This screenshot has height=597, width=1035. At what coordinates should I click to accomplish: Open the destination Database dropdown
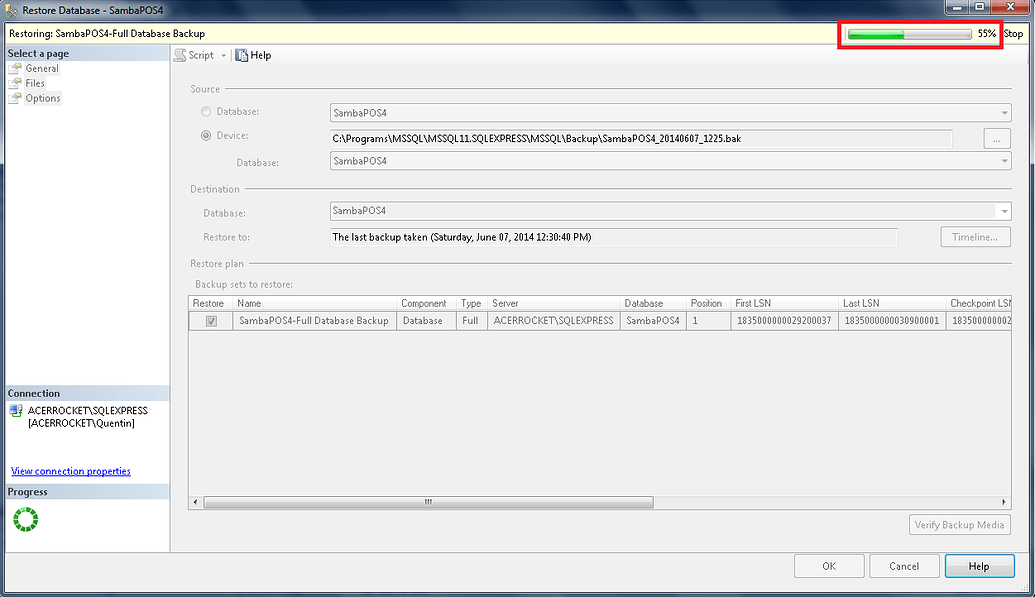tap(1003, 211)
